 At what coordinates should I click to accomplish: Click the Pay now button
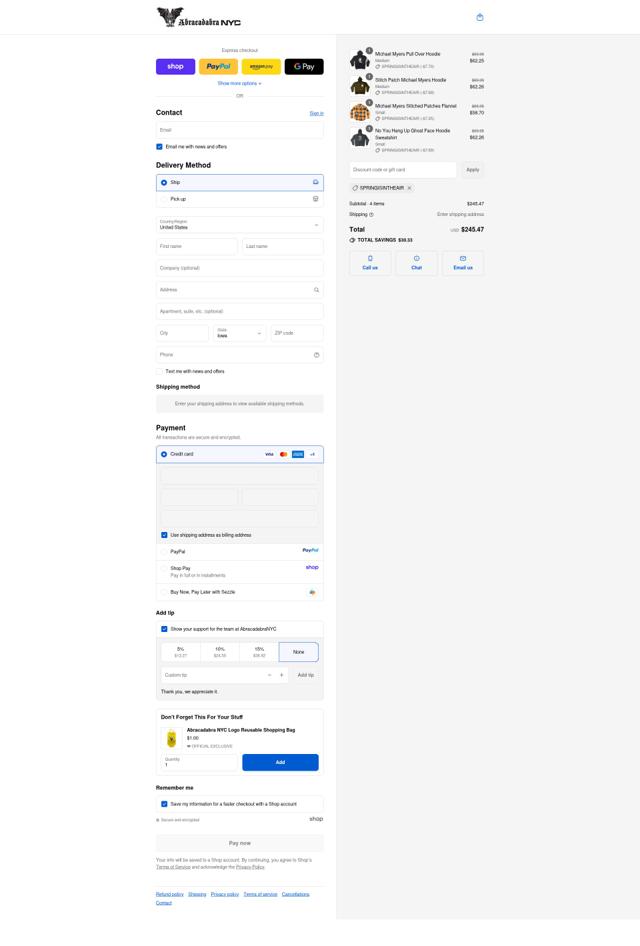pyautogui.click(x=239, y=843)
